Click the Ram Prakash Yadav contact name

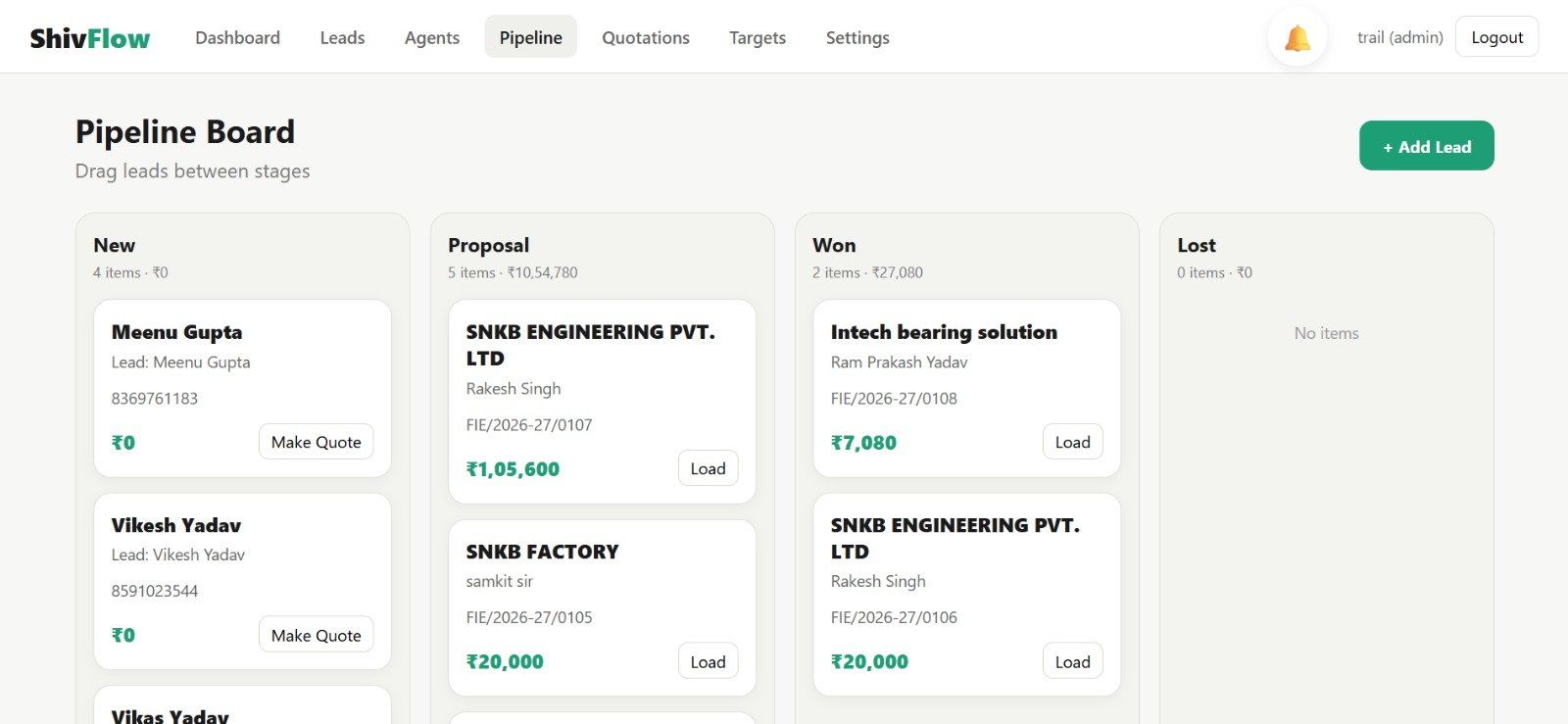tap(899, 362)
